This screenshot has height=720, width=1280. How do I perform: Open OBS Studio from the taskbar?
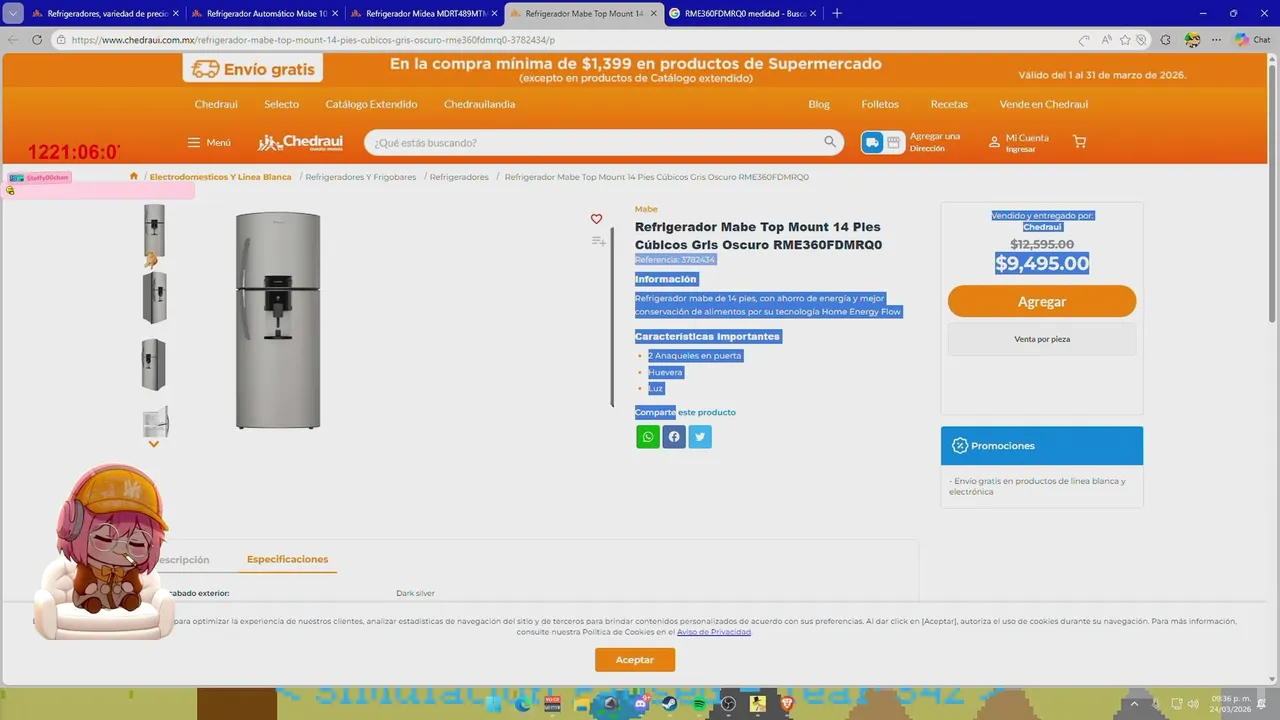point(729,704)
